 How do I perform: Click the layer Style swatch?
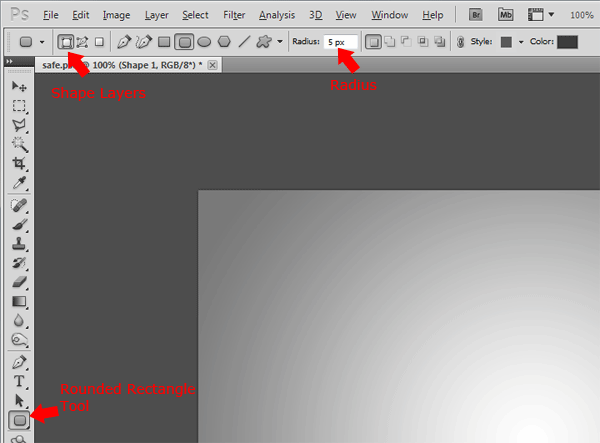coord(506,42)
